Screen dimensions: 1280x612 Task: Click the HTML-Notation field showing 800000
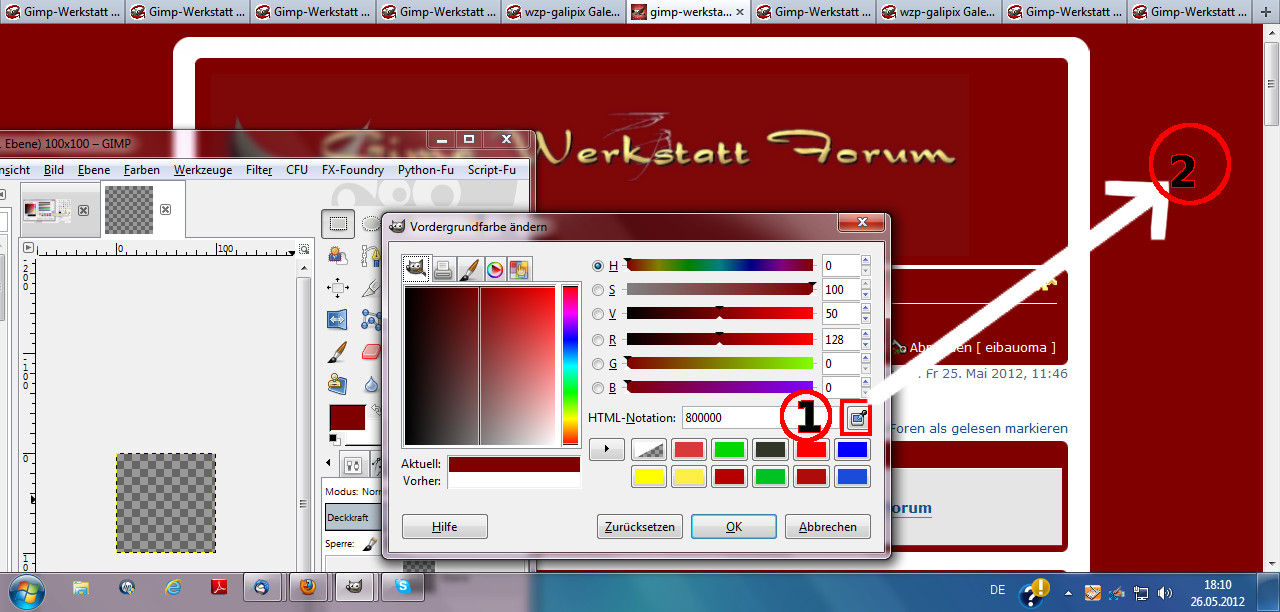pos(760,418)
